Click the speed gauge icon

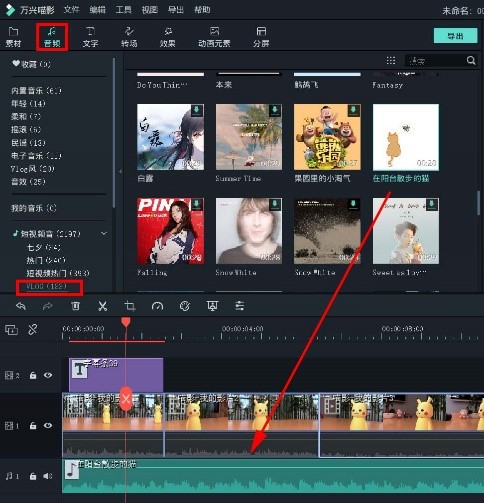coord(157,306)
